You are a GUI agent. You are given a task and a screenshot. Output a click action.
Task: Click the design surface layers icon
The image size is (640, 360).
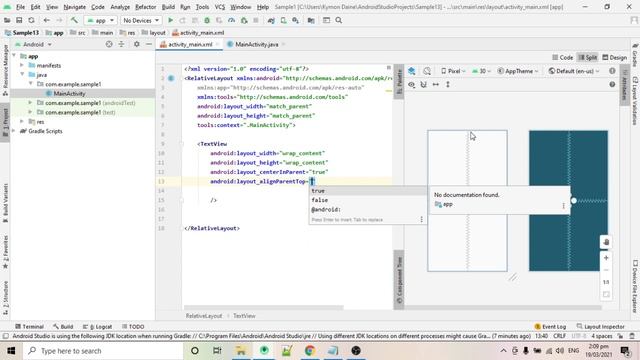412,71
